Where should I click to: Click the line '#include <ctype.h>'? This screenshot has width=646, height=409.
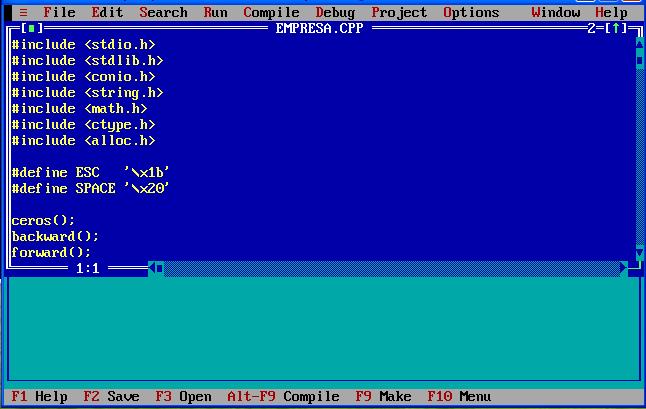[84, 125]
